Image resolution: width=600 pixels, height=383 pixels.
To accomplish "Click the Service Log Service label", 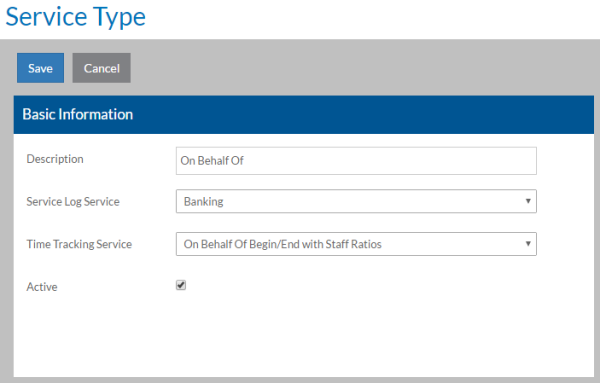I will [73, 202].
